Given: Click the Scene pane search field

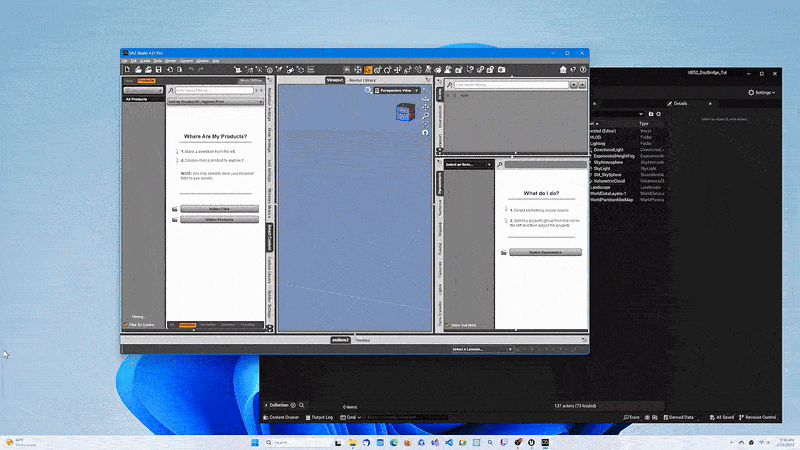Looking at the screenshot, I should (511, 85).
